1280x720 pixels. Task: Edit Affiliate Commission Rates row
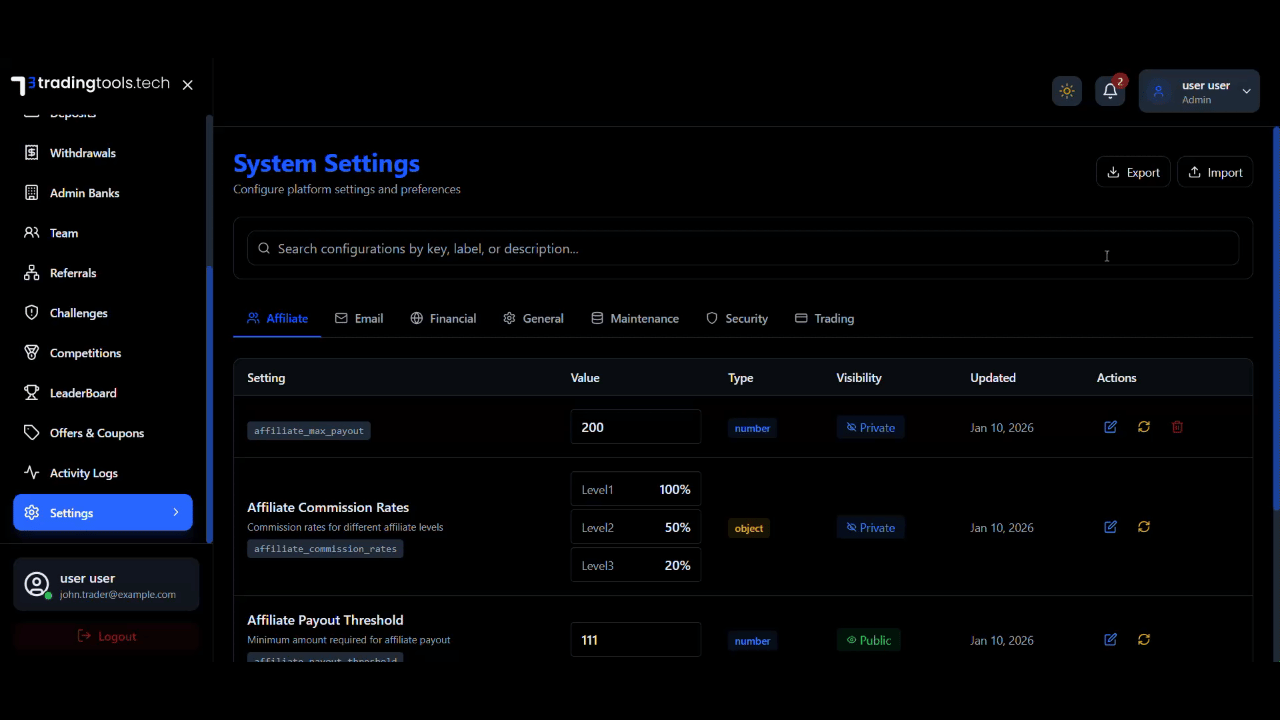pyautogui.click(x=1110, y=527)
